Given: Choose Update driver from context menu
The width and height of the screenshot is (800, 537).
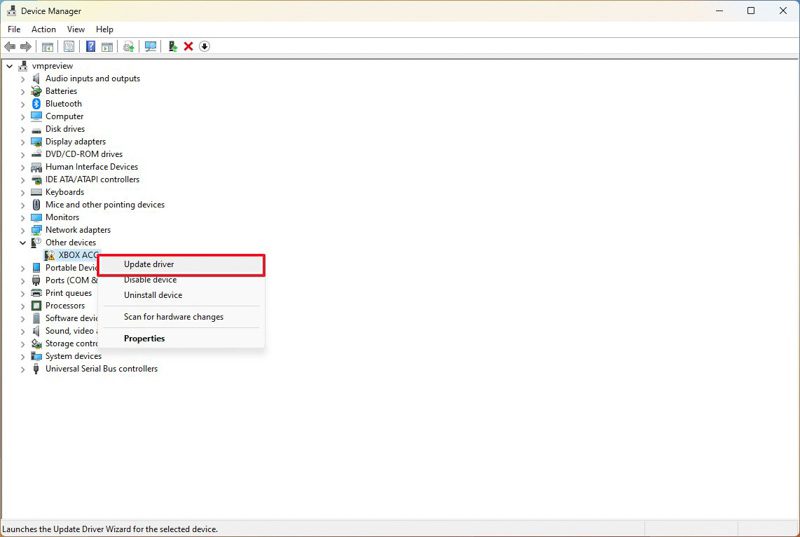Looking at the screenshot, I should click(x=181, y=265).
